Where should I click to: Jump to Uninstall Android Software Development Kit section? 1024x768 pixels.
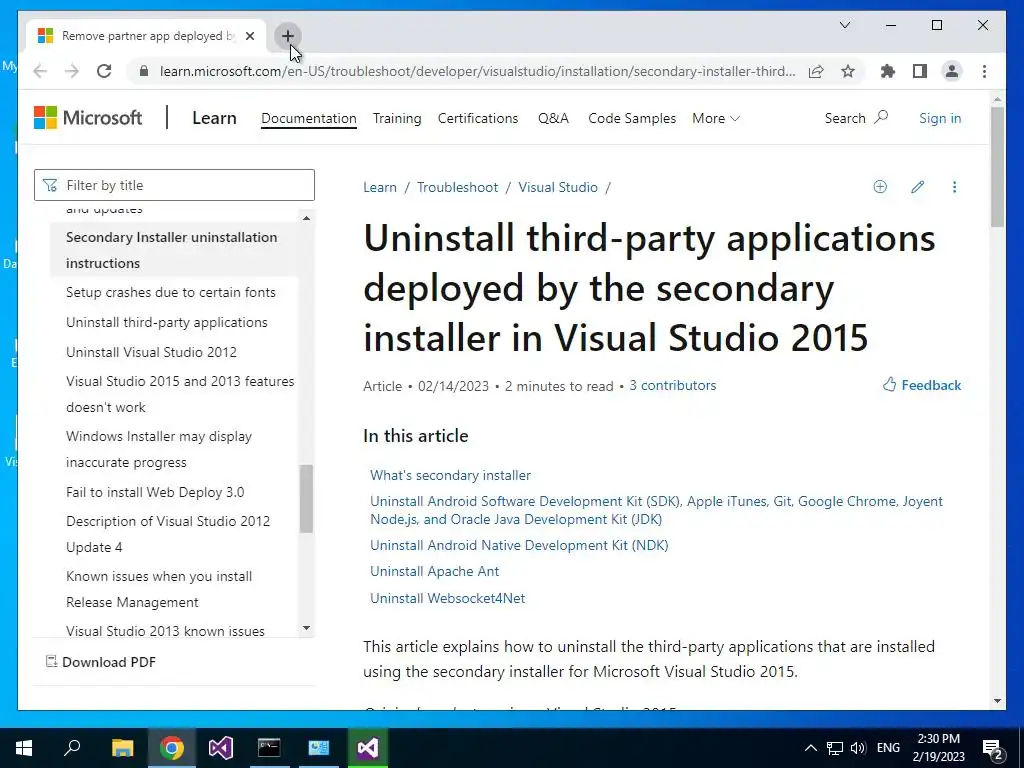pos(656,510)
